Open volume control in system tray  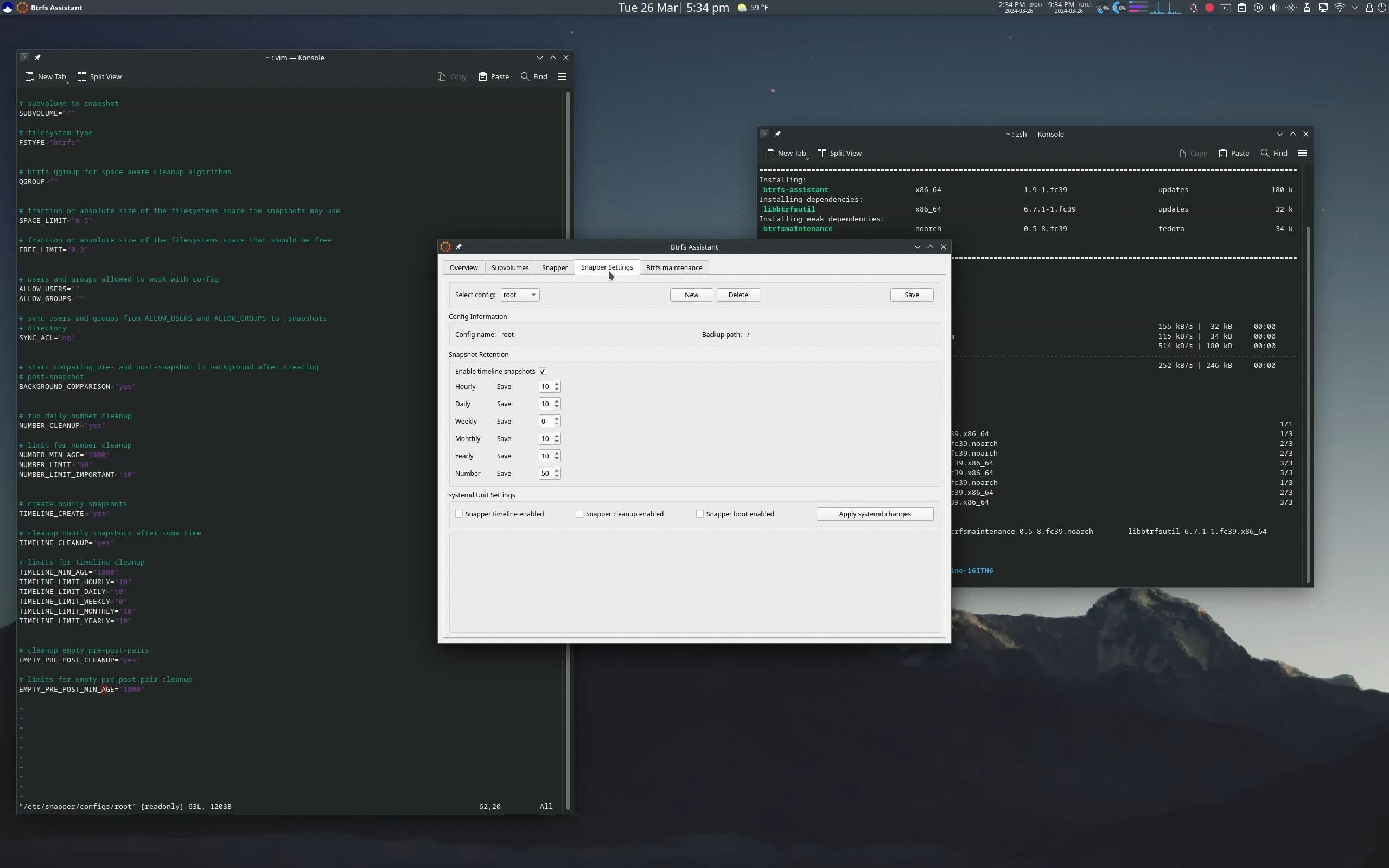(1274, 8)
